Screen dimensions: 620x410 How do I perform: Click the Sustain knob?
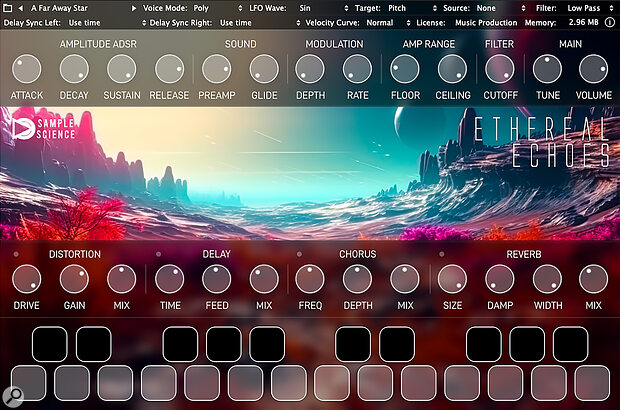[121, 69]
